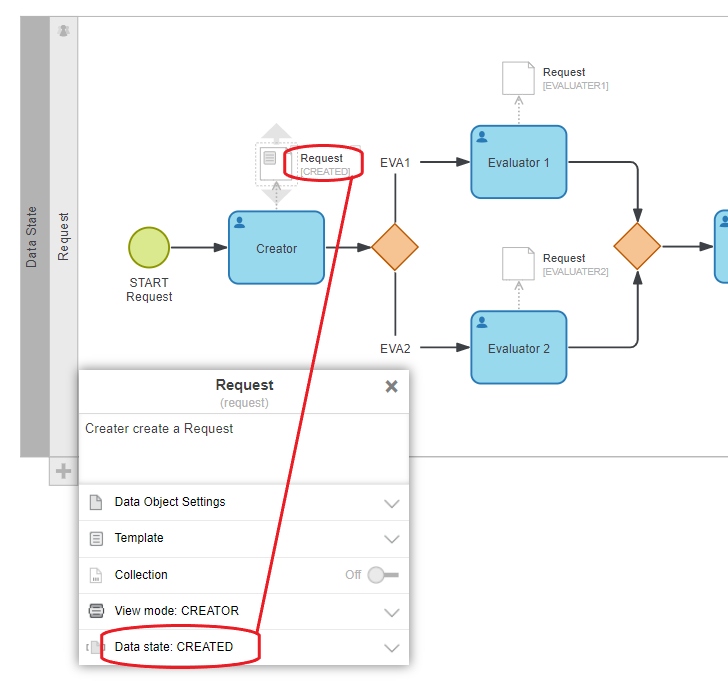This screenshot has height=698, width=728.
Task: Expand the Data Object Settings section
Action: pyautogui.click(x=391, y=503)
